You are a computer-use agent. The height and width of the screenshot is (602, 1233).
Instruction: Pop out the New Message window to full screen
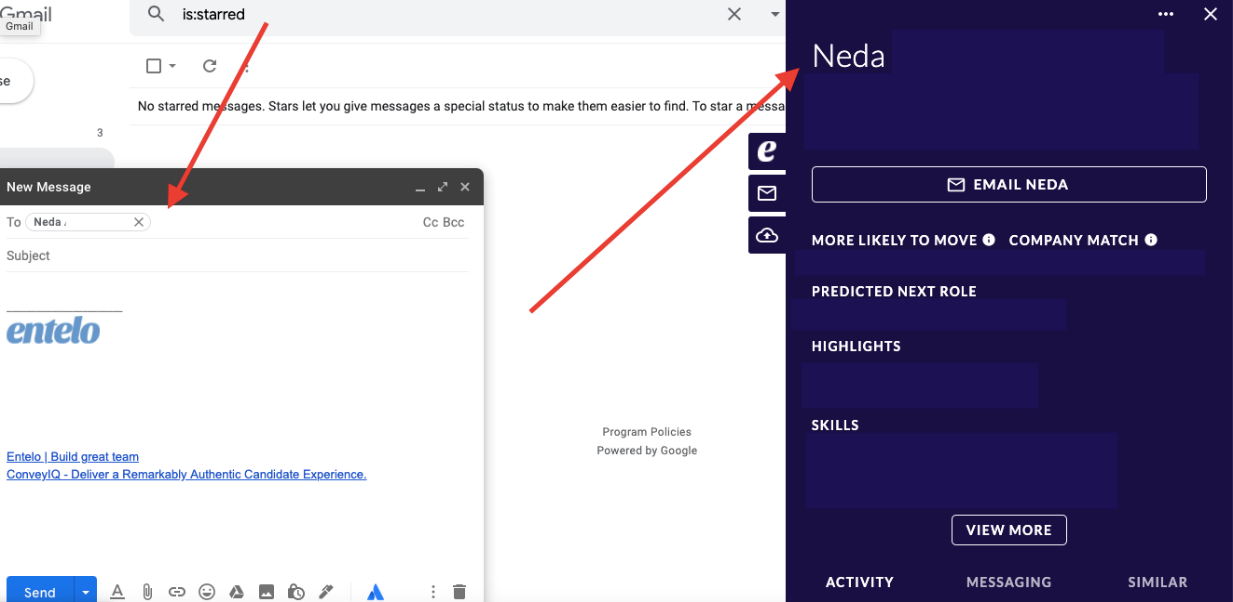(443, 187)
